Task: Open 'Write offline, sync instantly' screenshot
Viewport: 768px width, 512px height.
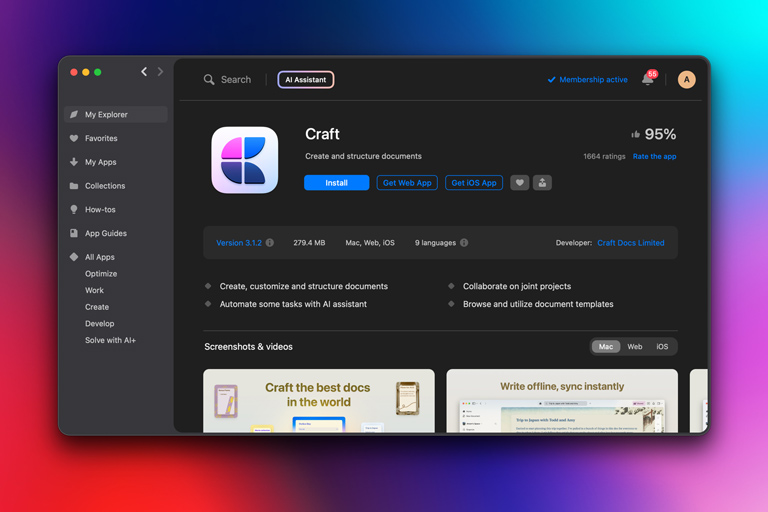Action: 562,401
